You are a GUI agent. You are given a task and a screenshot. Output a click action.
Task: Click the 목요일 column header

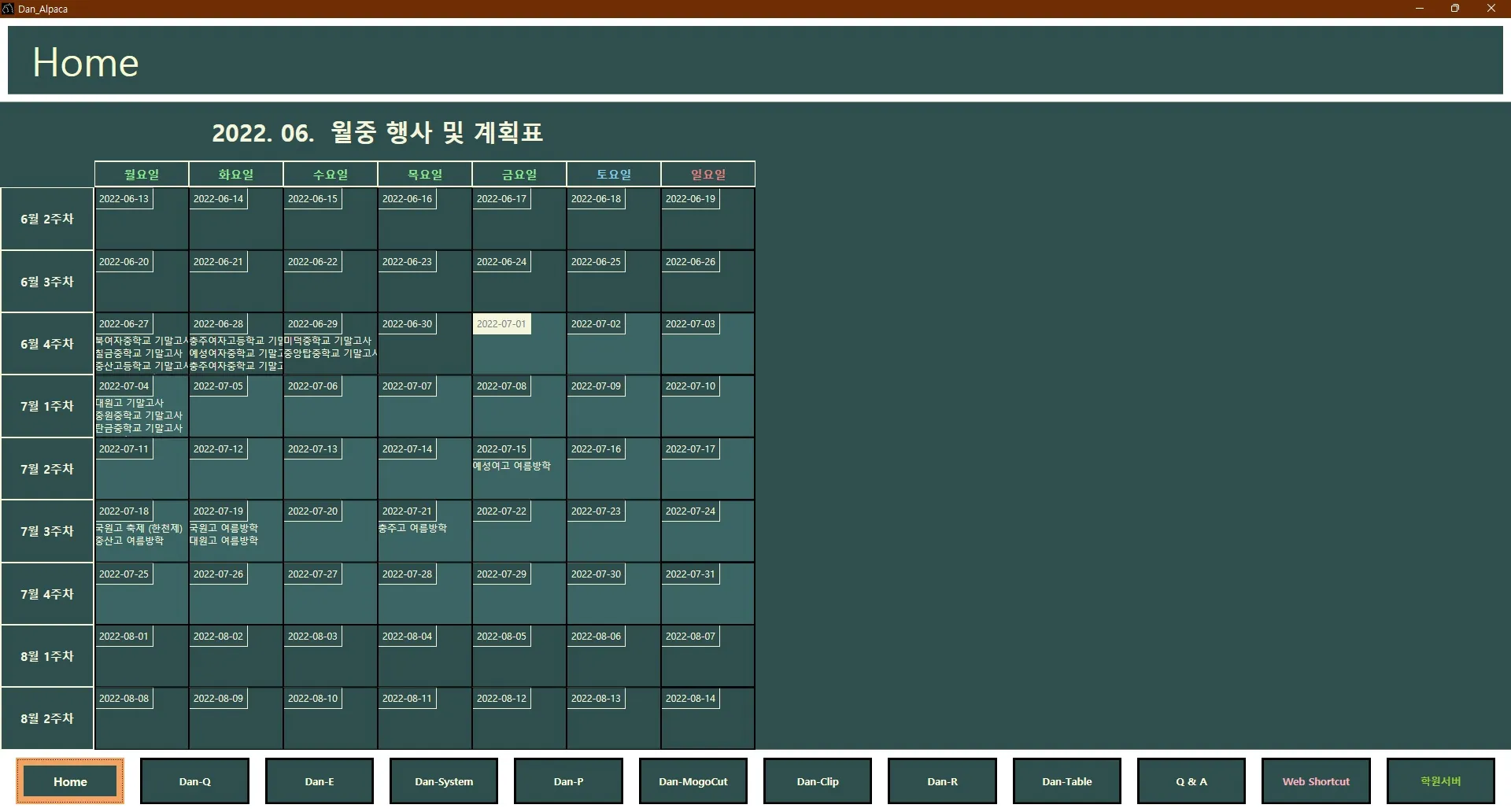(x=425, y=174)
